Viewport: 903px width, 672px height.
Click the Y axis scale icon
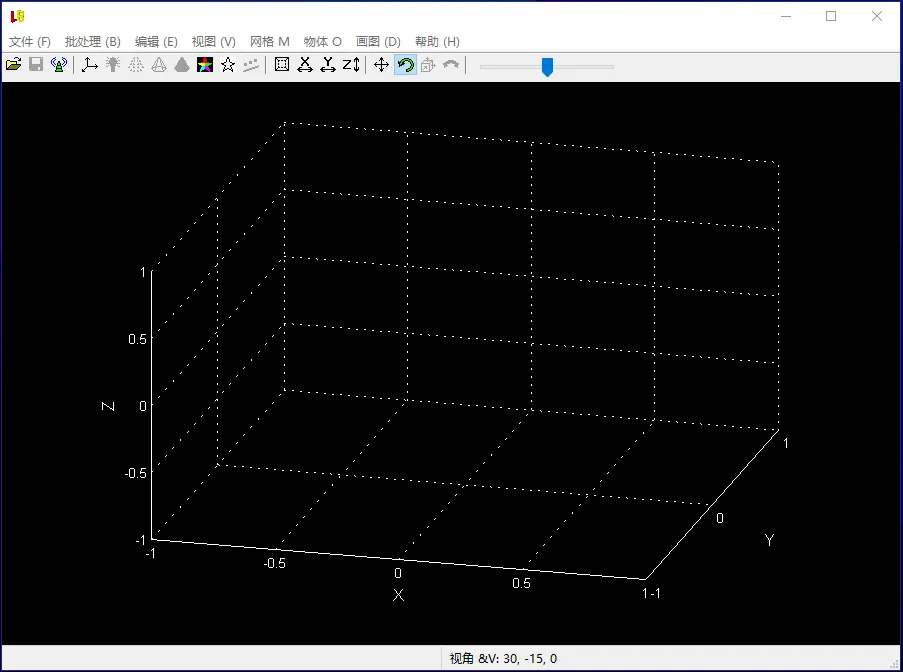328,64
